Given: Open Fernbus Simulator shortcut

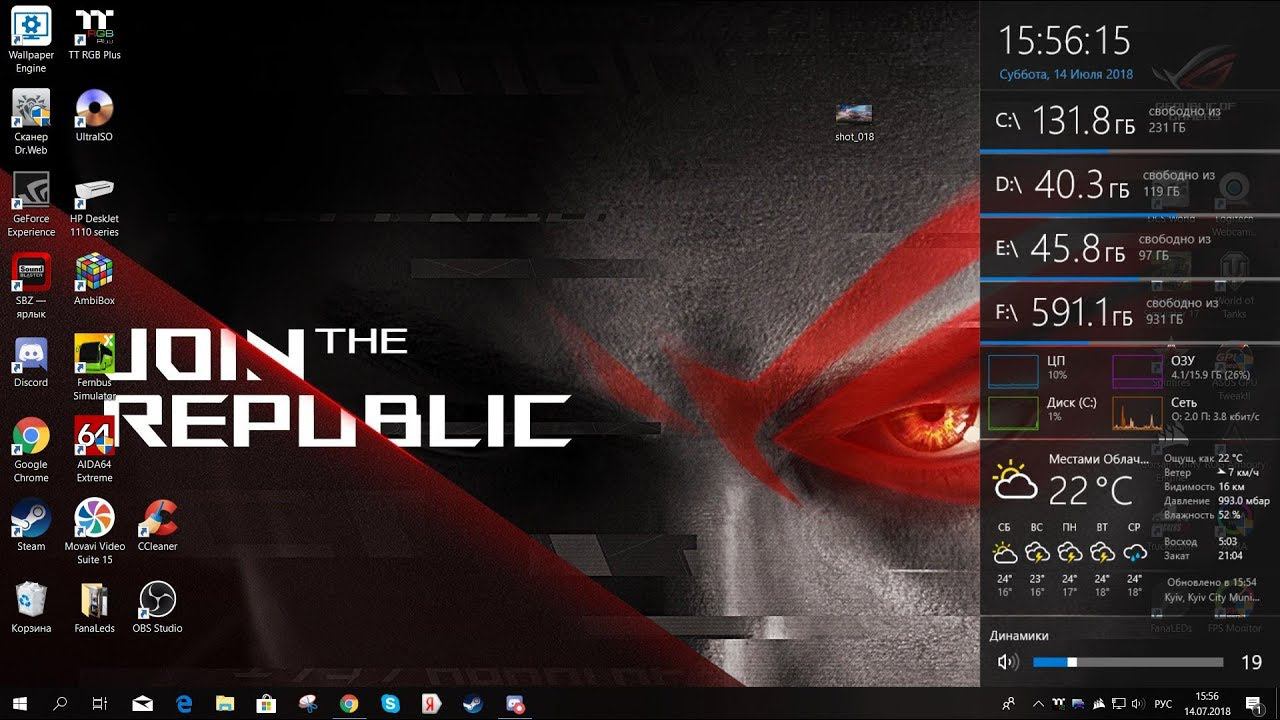Looking at the screenshot, I should coord(94,368).
